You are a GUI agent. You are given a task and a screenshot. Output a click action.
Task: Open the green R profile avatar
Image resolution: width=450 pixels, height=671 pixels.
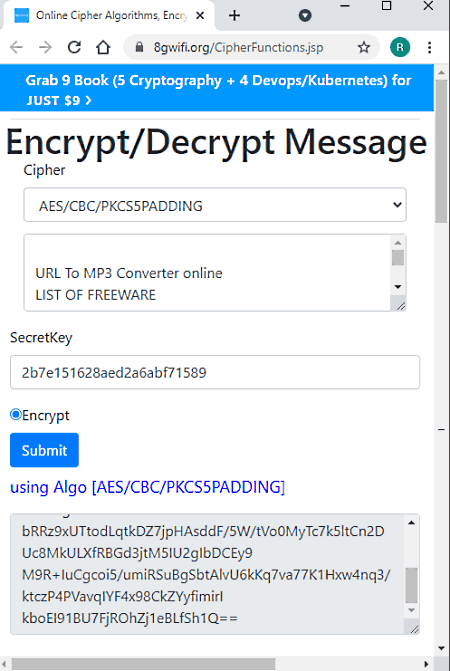point(400,47)
